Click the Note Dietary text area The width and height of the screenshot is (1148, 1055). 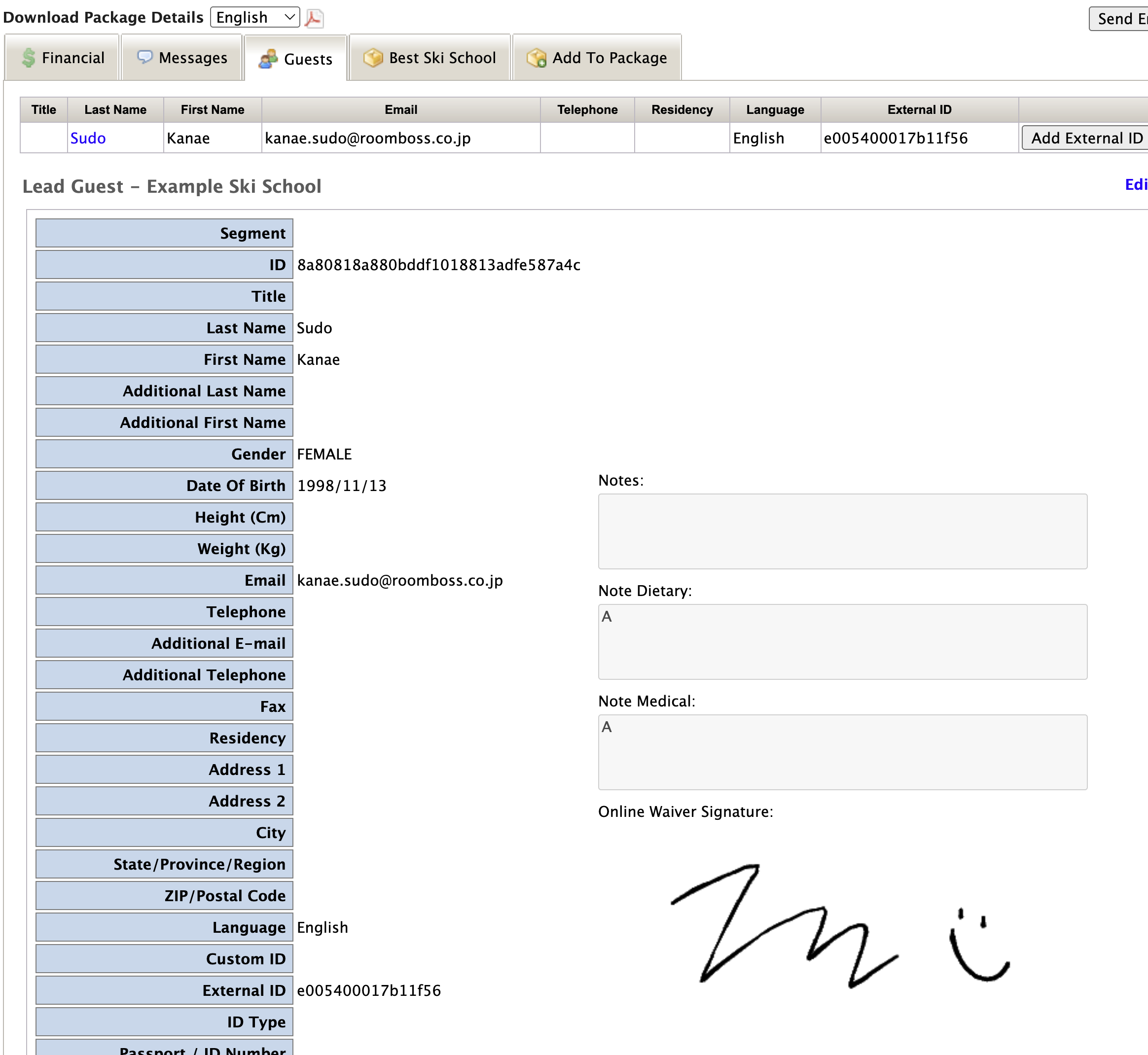pos(842,642)
